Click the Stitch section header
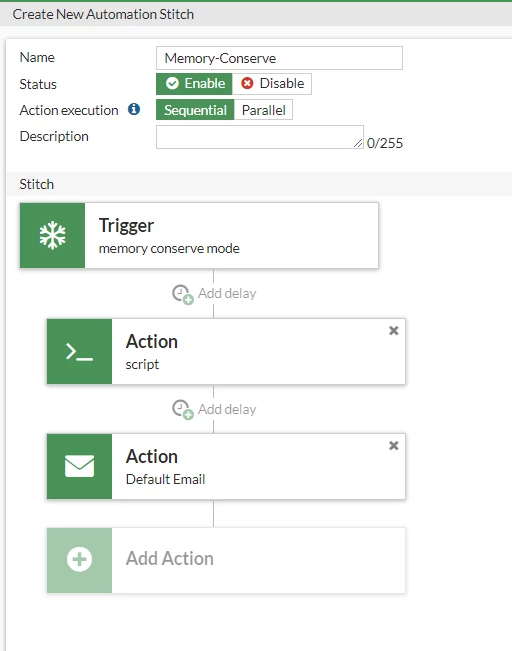The width and height of the screenshot is (512, 651). point(259,184)
